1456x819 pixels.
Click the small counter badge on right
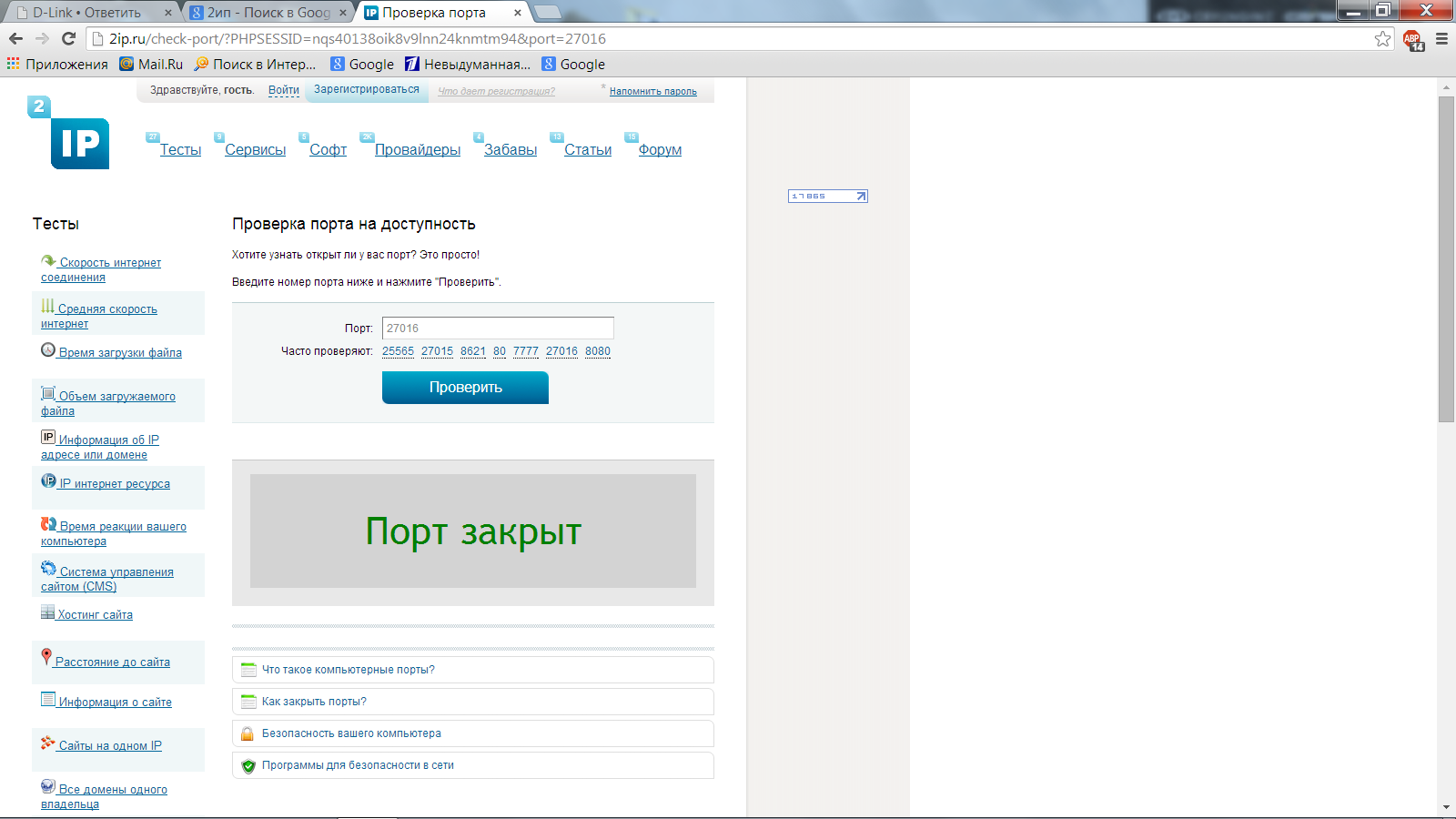coord(827,196)
